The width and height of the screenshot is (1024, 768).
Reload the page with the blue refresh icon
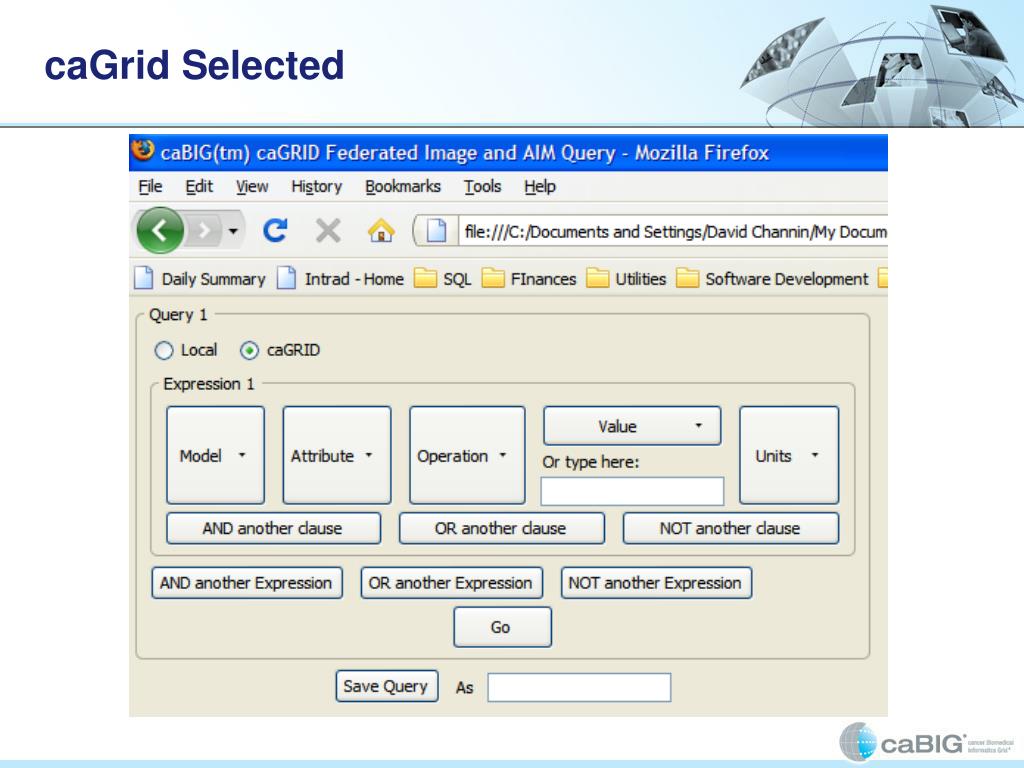click(275, 230)
